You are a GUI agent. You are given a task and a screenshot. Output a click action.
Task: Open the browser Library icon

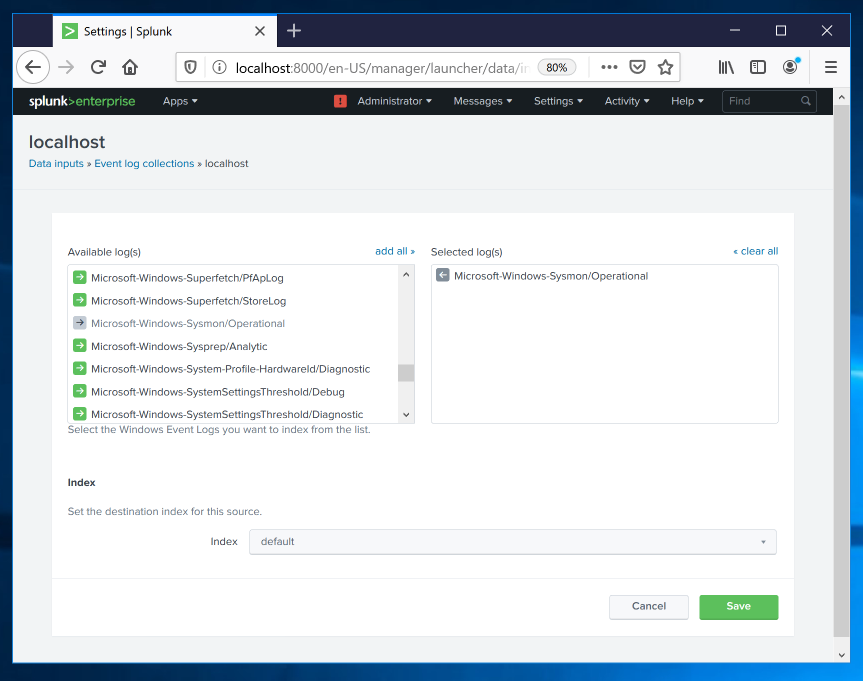(x=726, y=67)
